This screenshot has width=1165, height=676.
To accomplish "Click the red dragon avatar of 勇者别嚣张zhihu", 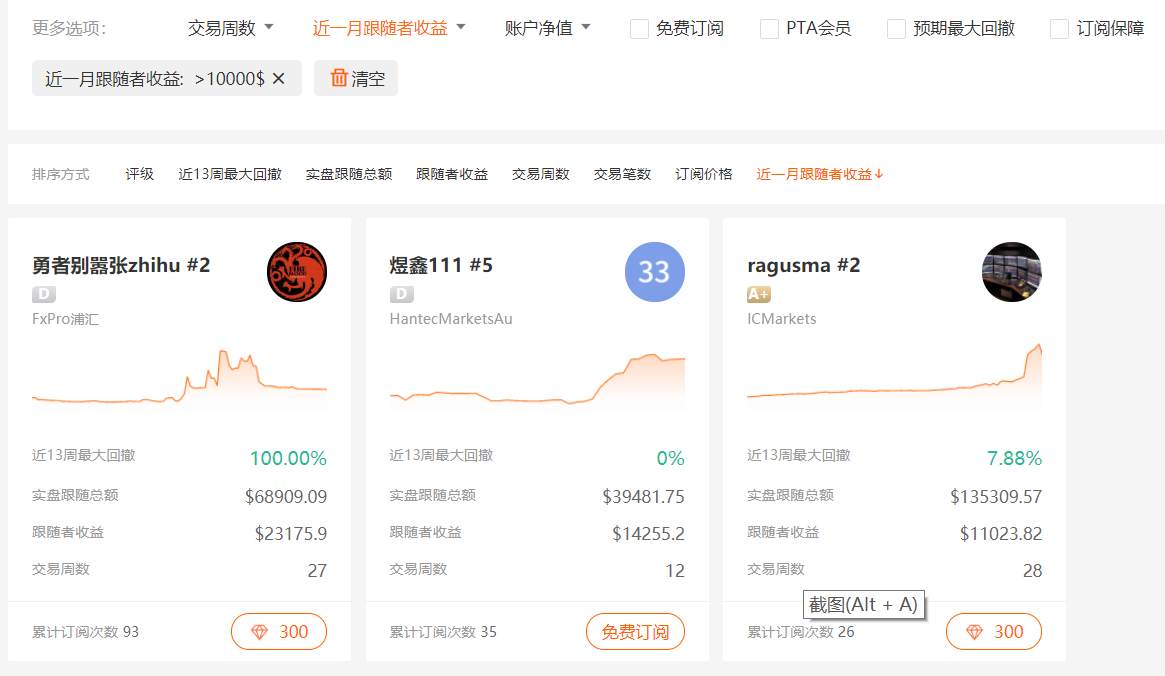I will (297, 272).
